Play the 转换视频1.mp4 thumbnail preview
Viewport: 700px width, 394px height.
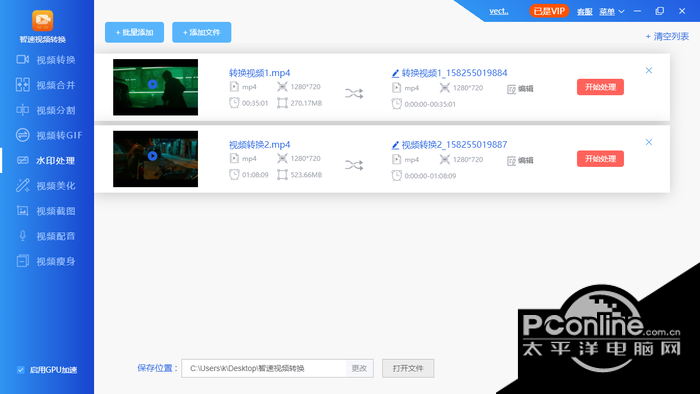click(152, 84)
